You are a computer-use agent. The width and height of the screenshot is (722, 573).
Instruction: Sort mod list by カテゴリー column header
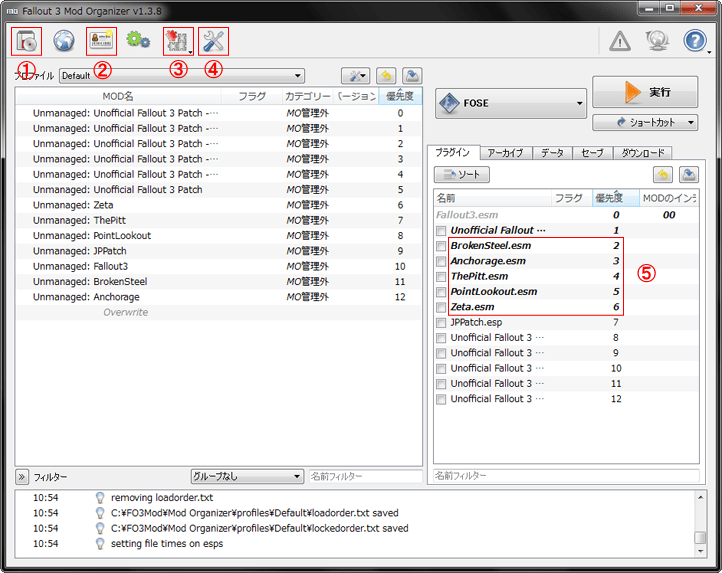307,96
